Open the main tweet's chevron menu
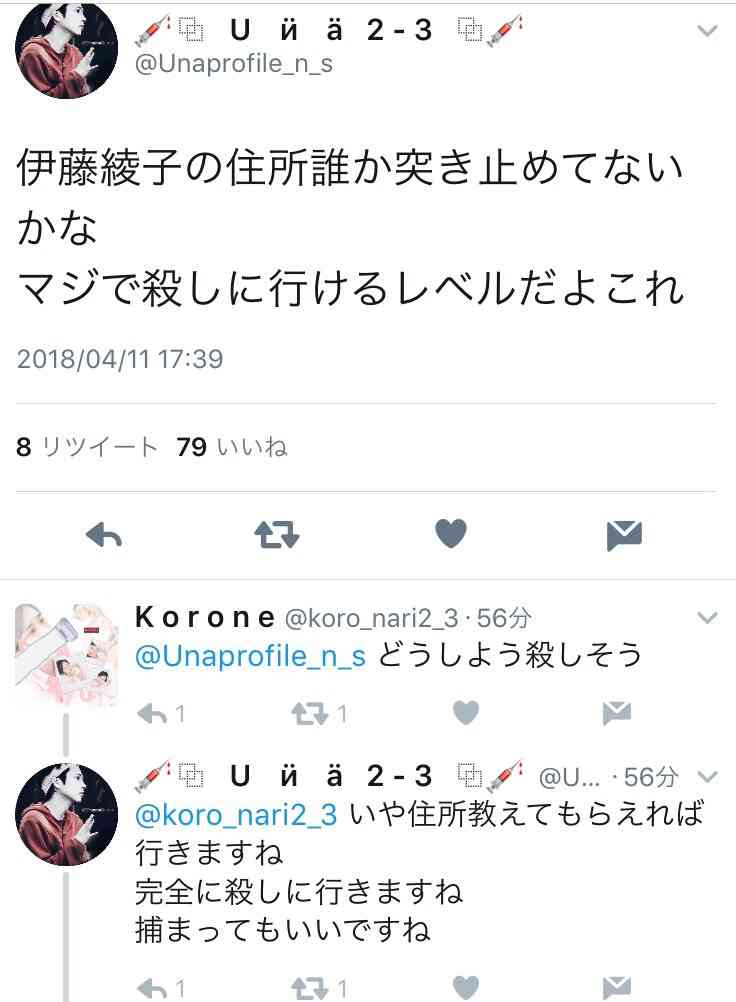Screen dimensions: 736x1002 tap(707, 31)
